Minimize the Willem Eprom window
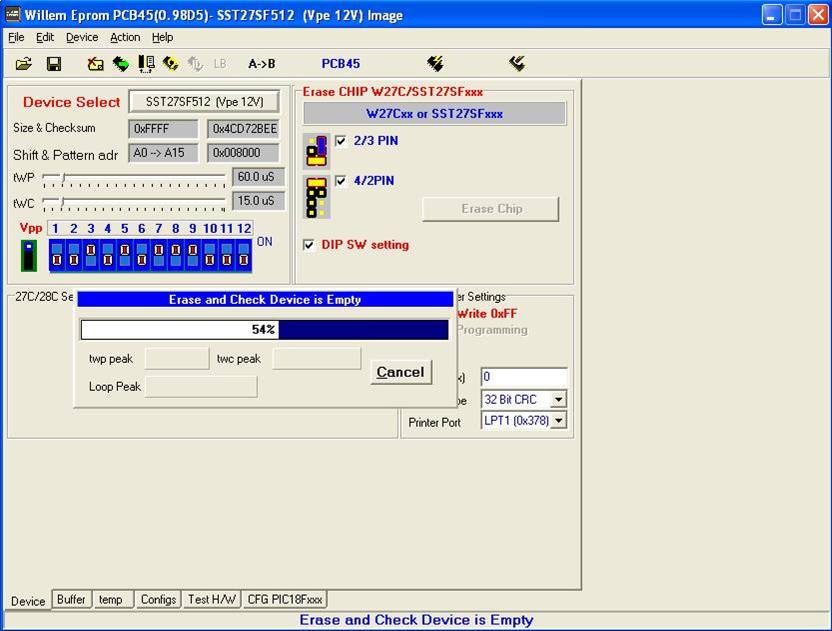Viewport: 832px width, 631px height. pos(772,15)
